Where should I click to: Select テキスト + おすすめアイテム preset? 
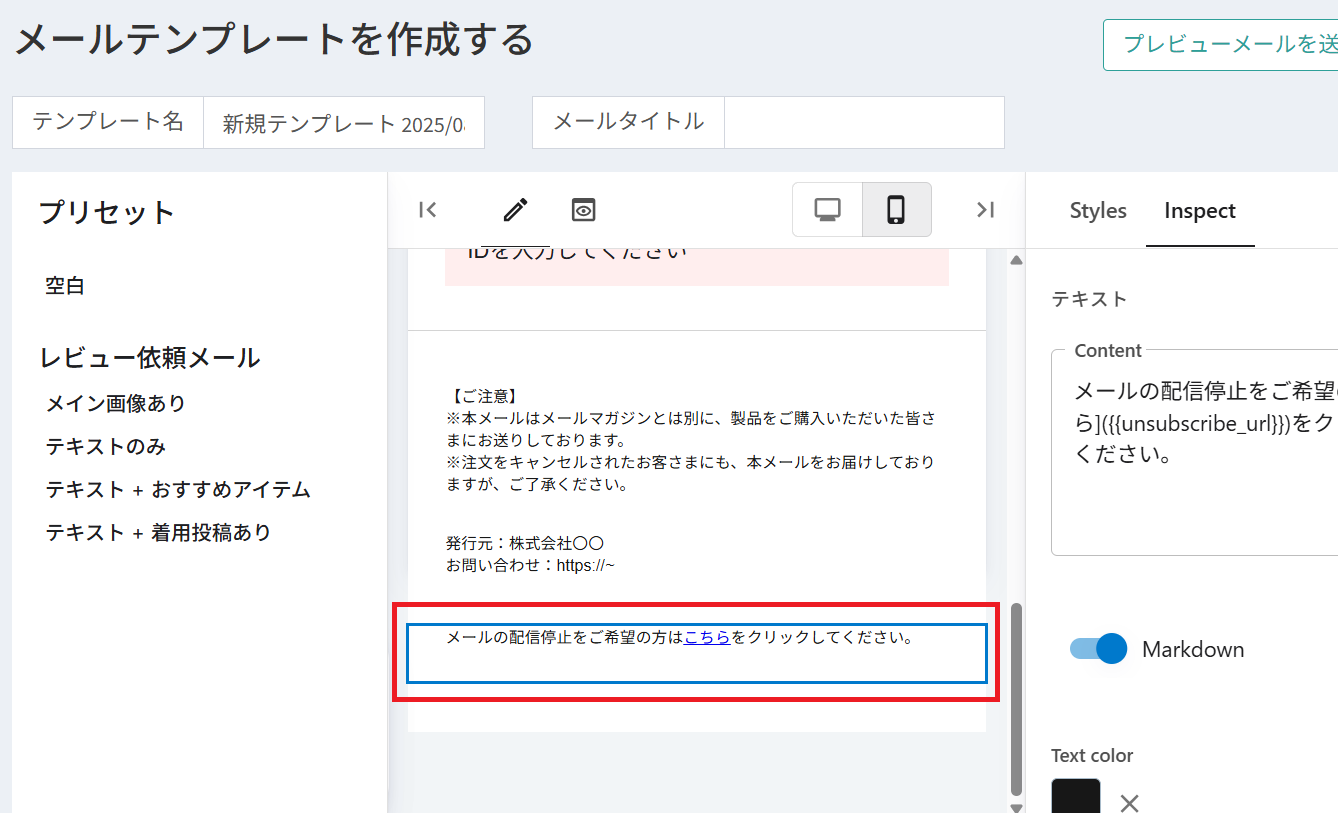178,489
